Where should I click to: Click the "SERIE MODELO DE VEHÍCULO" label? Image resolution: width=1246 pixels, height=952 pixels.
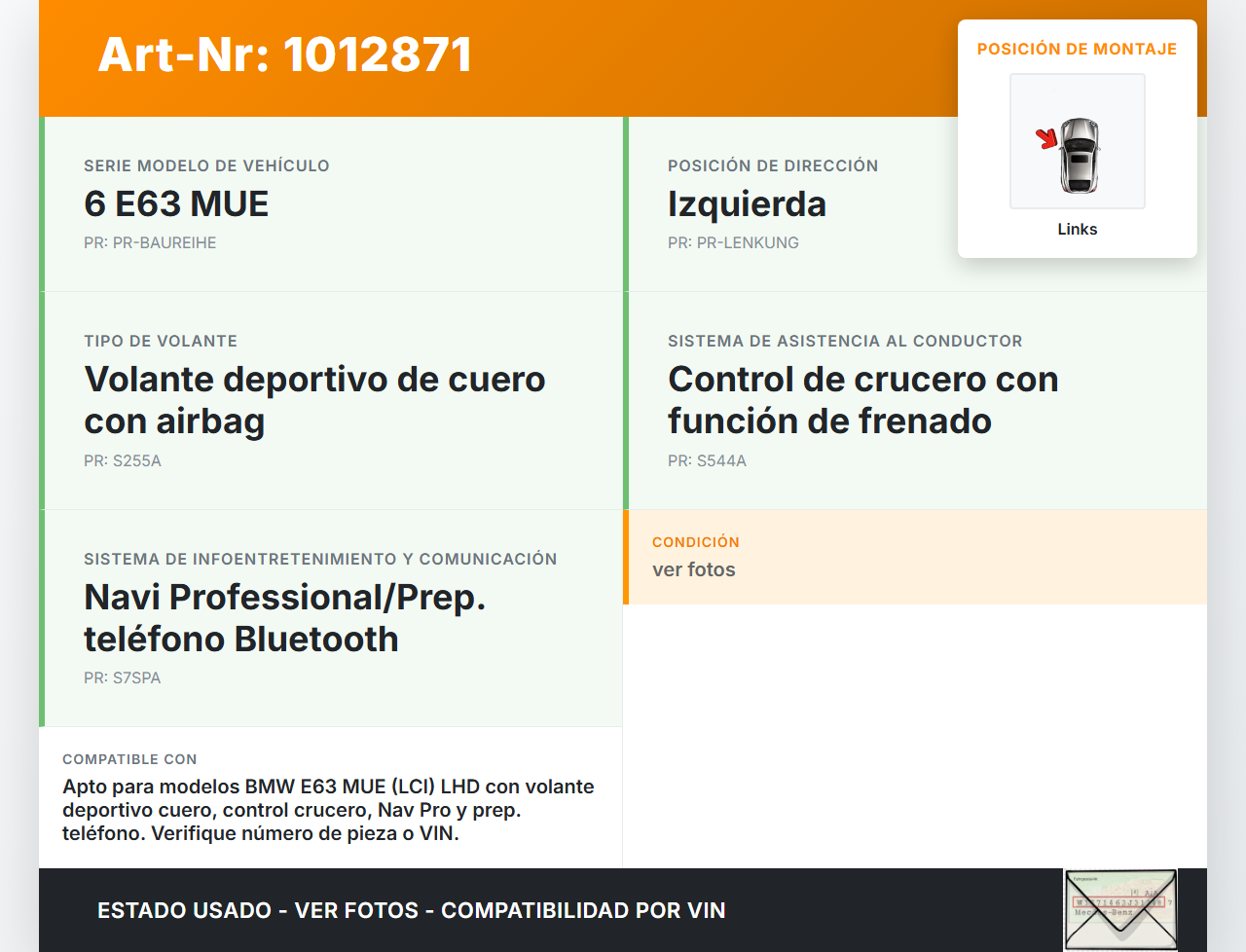coord(206,165)
